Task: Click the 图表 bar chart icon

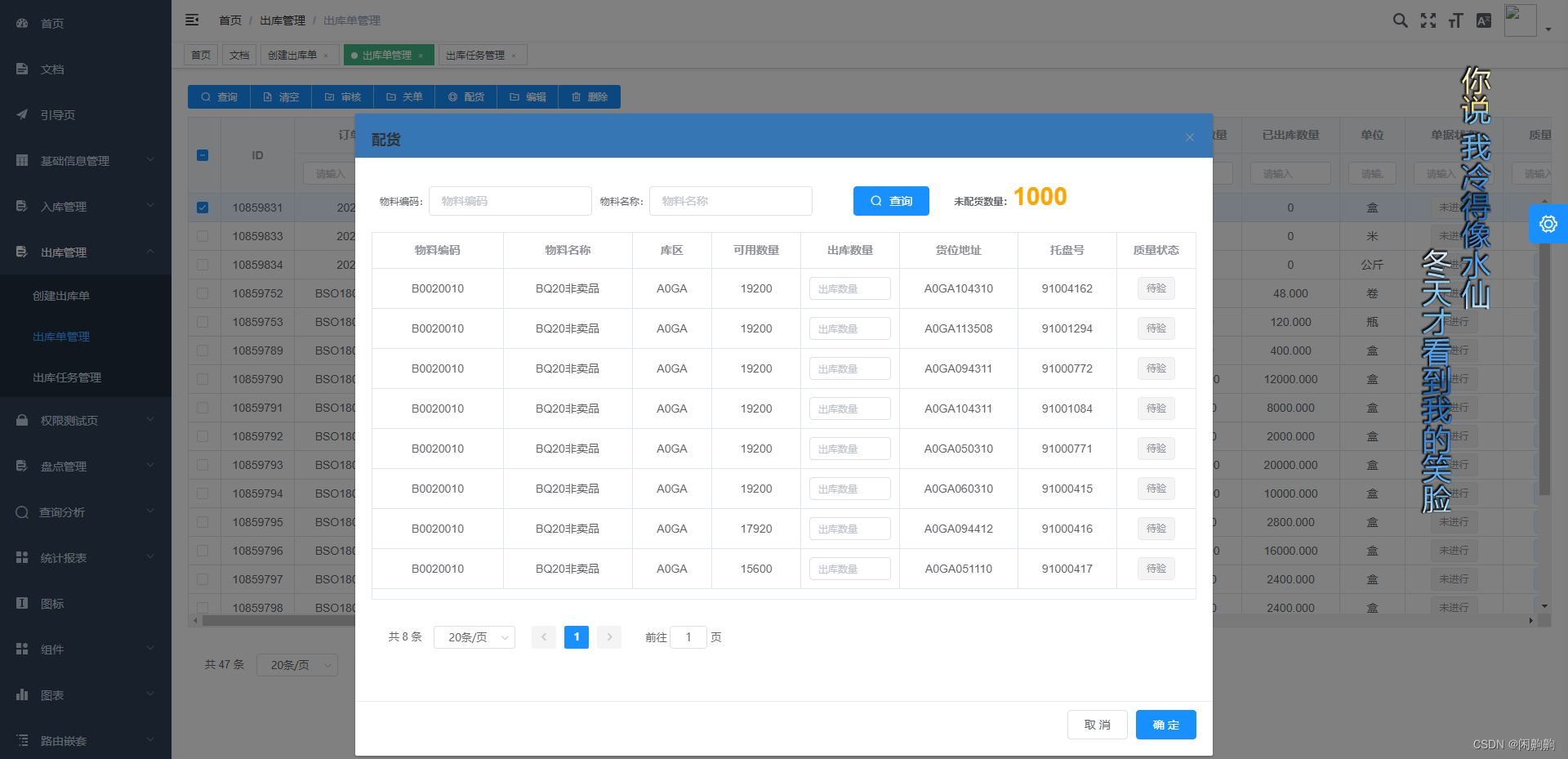Action: coord(22,695)
